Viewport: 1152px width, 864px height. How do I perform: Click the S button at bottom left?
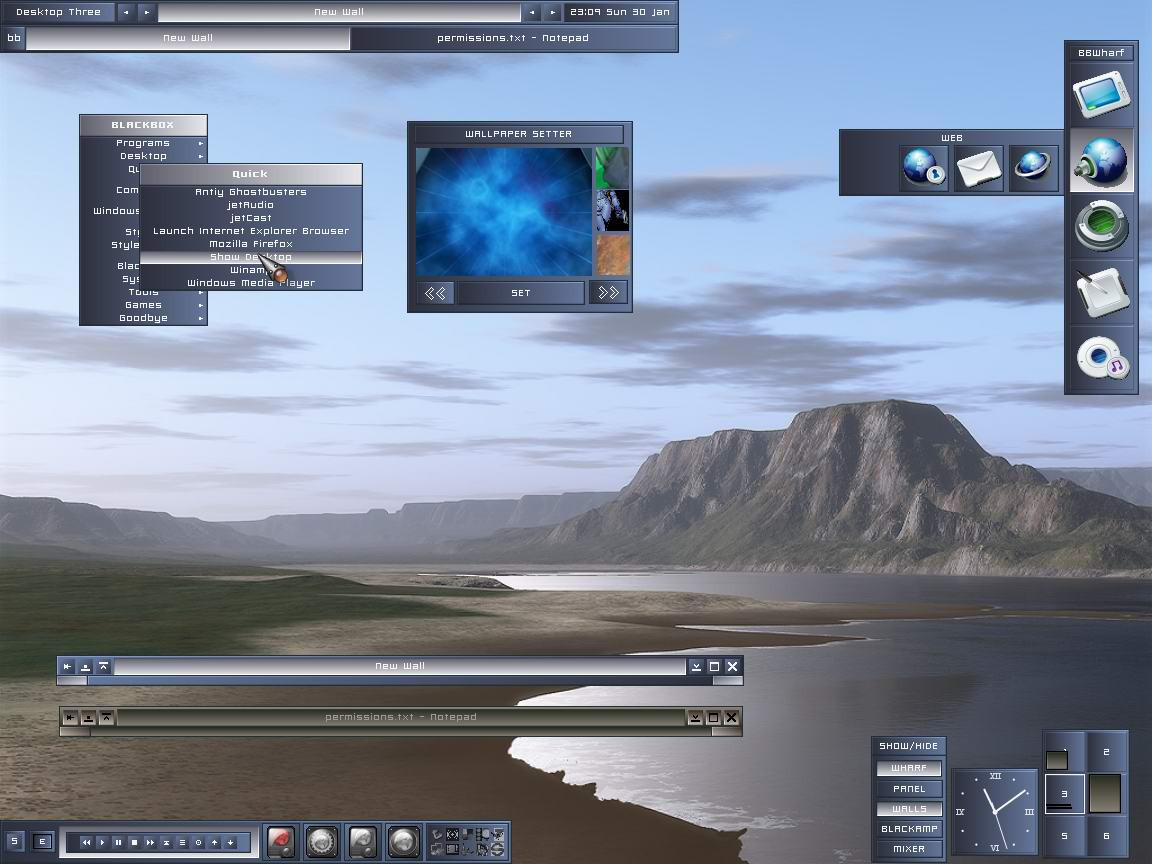pyautogui.click(x=15, y=841)
